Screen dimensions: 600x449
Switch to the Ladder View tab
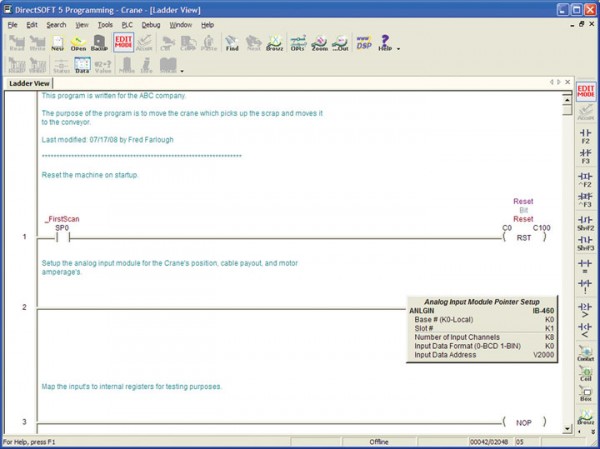coord(30,84)
